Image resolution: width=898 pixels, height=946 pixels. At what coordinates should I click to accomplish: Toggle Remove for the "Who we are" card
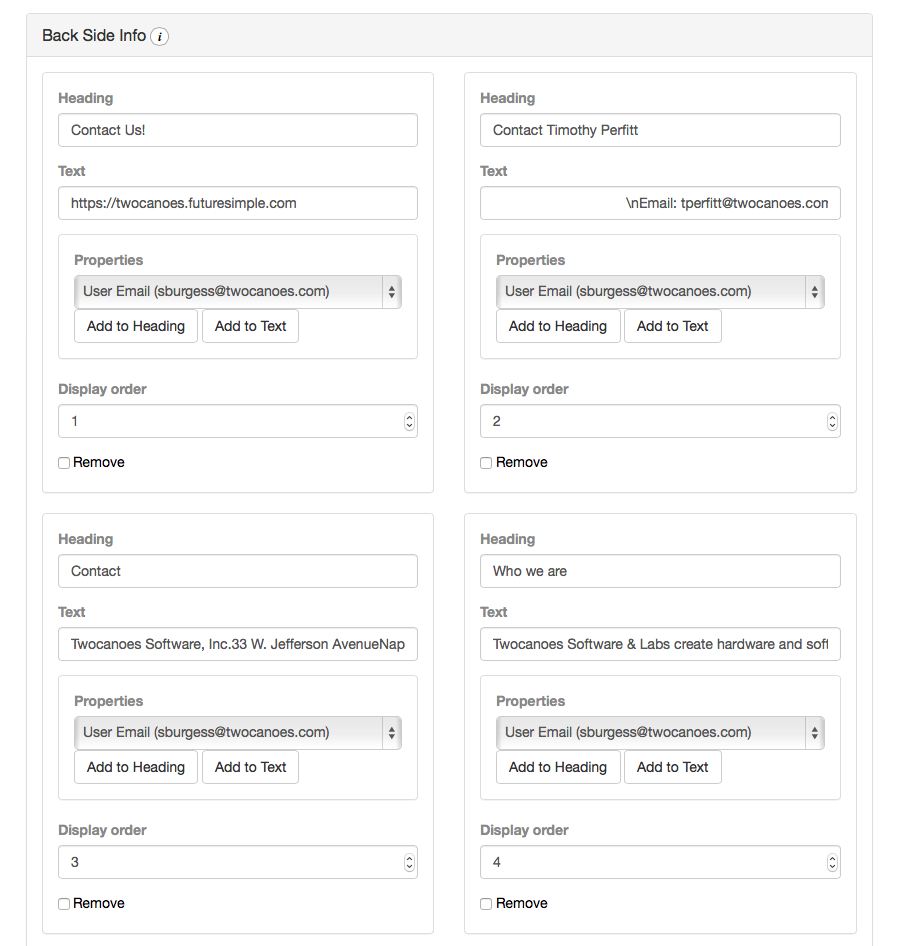(486, 904)
